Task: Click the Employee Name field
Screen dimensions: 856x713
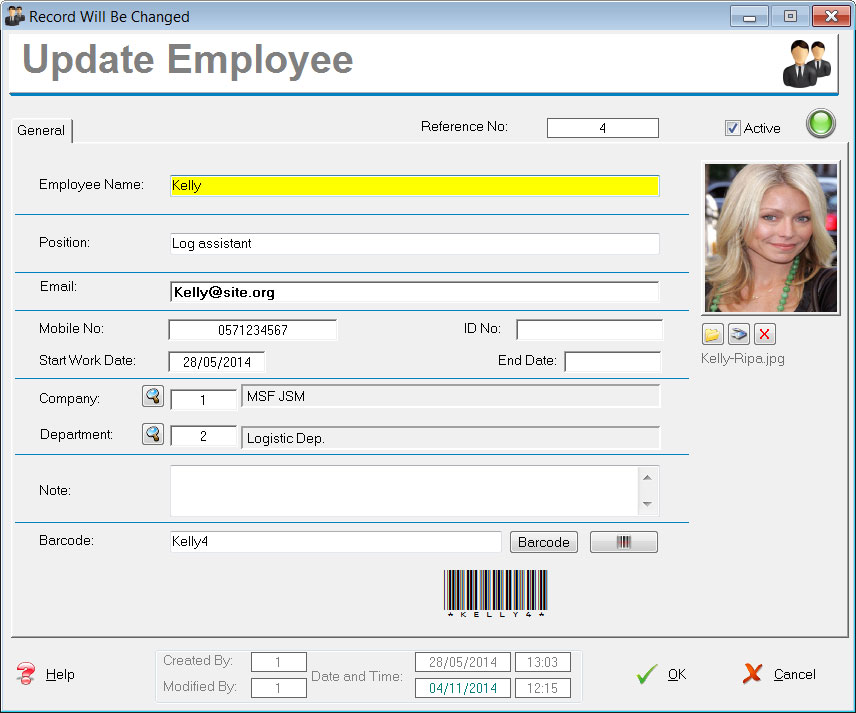Action: coord(414,186)
